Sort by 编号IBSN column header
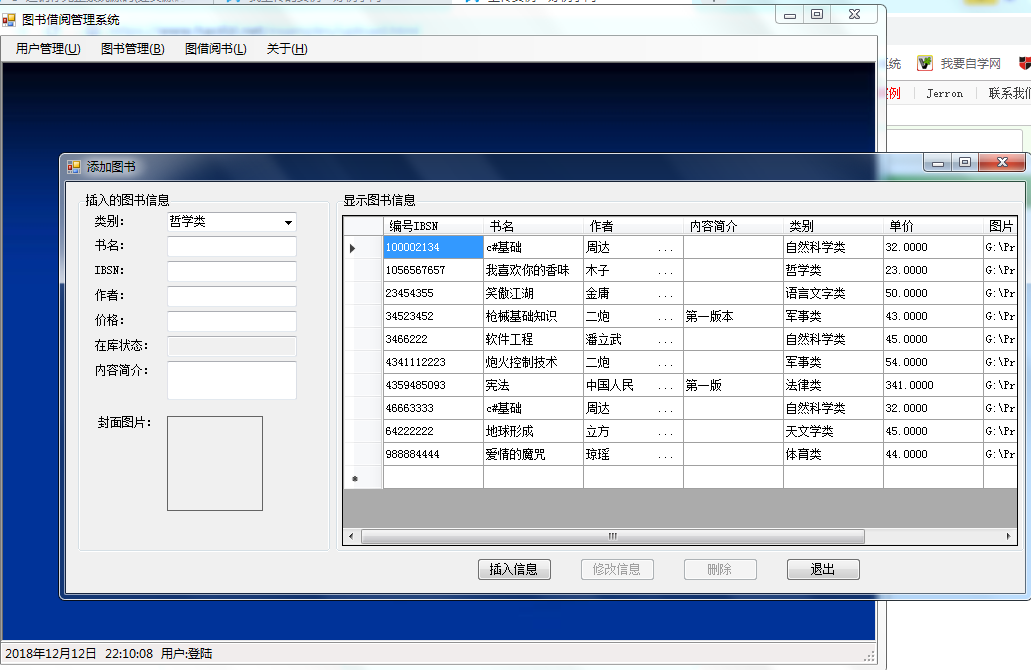Screen dimensions: 1031x670 [433, 226]
